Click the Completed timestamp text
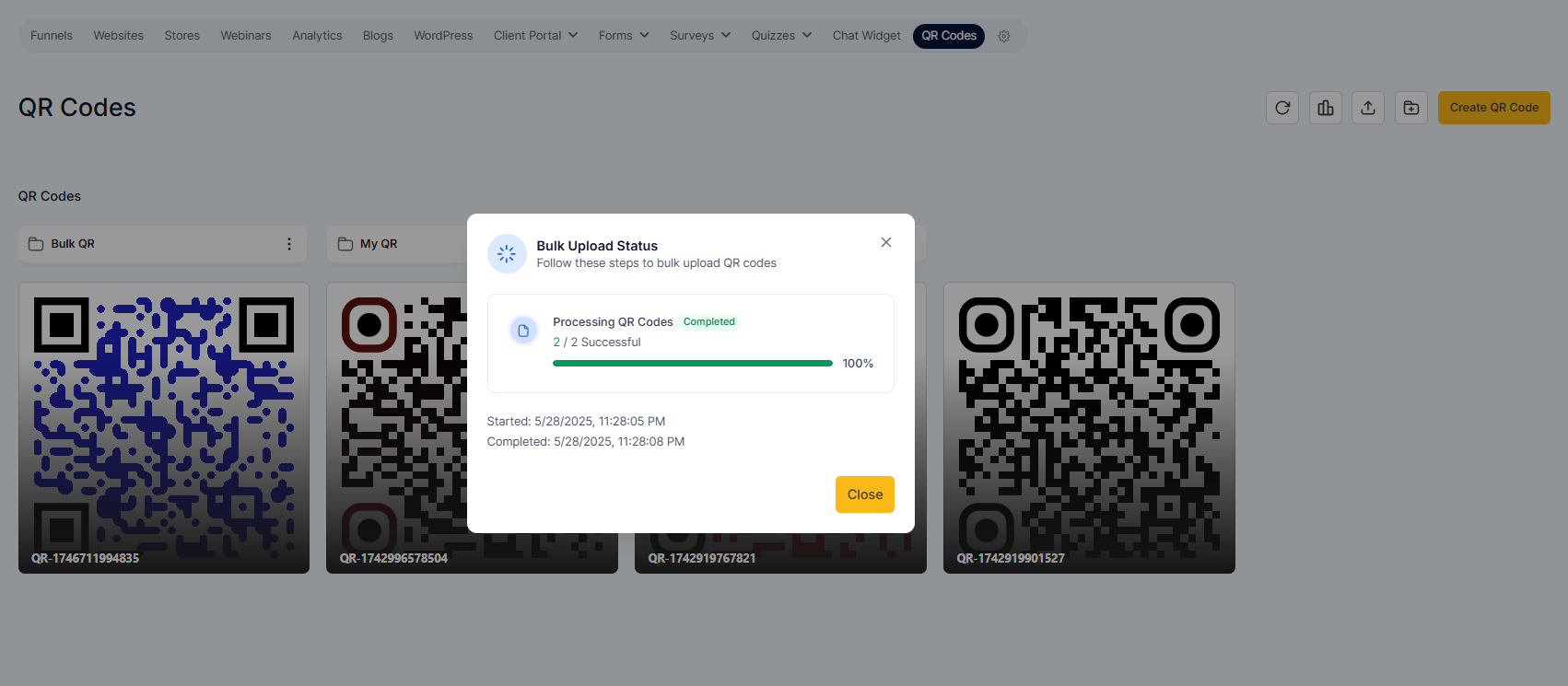Image resolution: width=1568 pixels, height=686 pixels. tap(586, 442)
